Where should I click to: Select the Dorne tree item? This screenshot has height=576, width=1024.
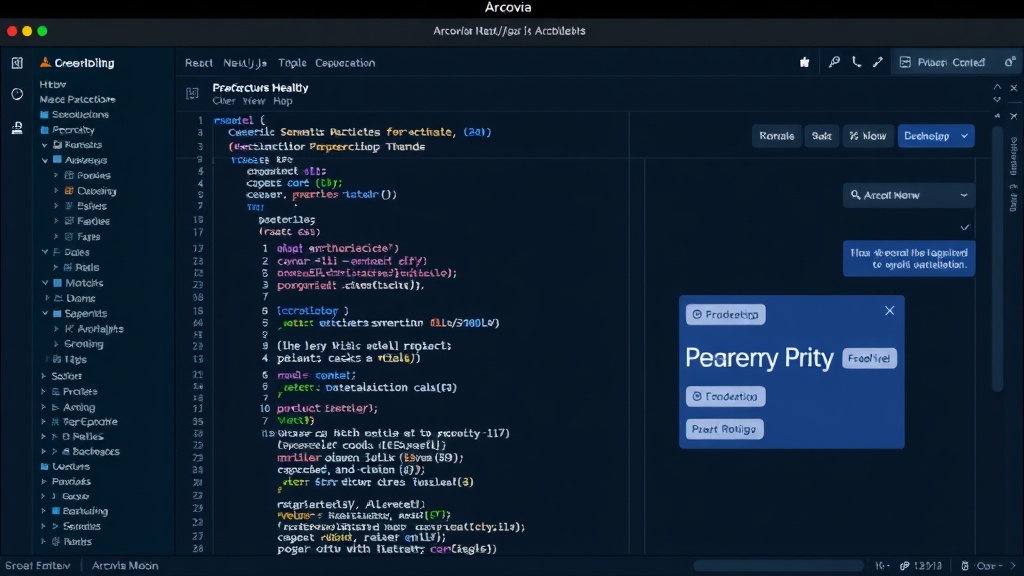tap(81, 298)
